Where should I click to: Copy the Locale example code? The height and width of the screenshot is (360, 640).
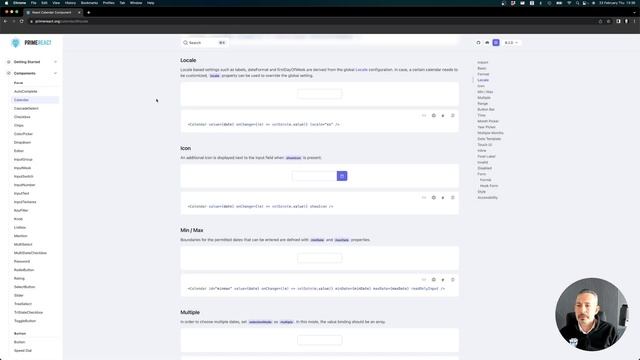(x=453, y=116)
